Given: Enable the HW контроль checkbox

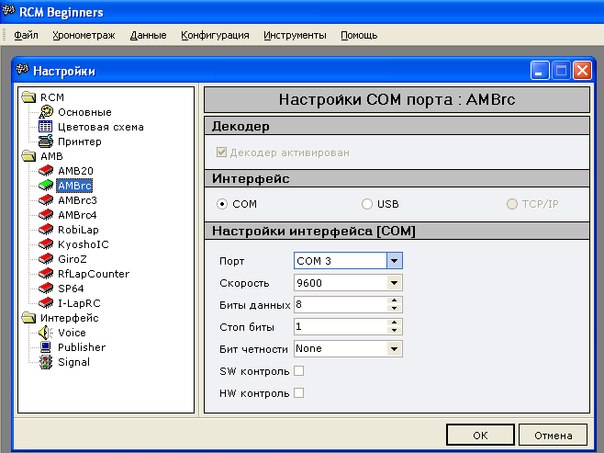Looking at the screenshot, I should point(299,393).
